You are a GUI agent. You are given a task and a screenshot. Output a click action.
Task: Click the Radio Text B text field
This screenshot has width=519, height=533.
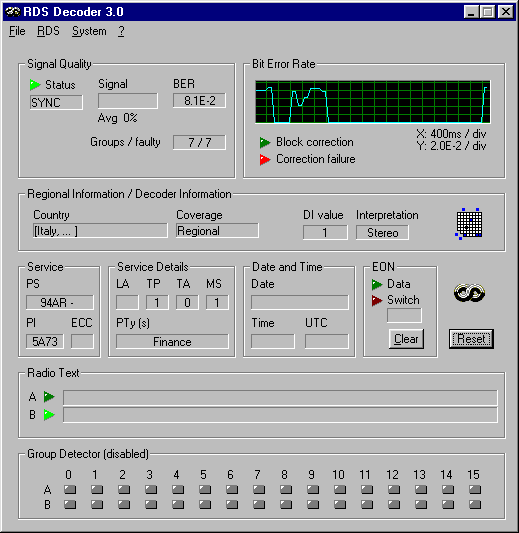[x=280, y=415]
